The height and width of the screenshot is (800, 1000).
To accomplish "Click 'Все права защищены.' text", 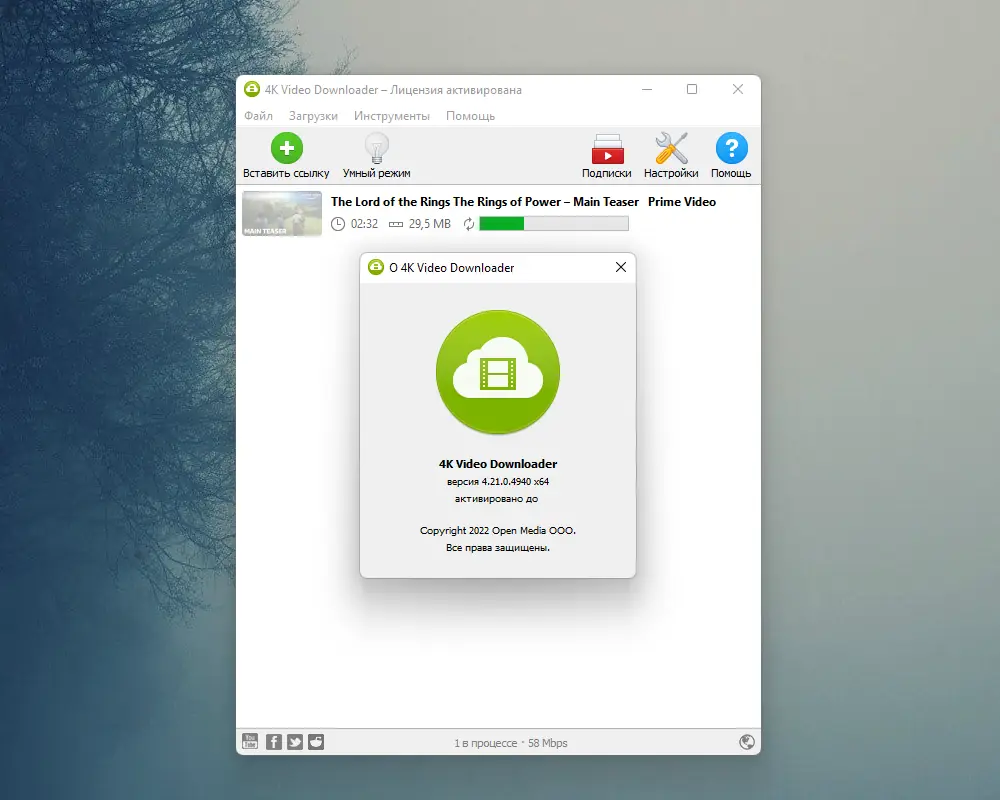I will coord(498,547).
